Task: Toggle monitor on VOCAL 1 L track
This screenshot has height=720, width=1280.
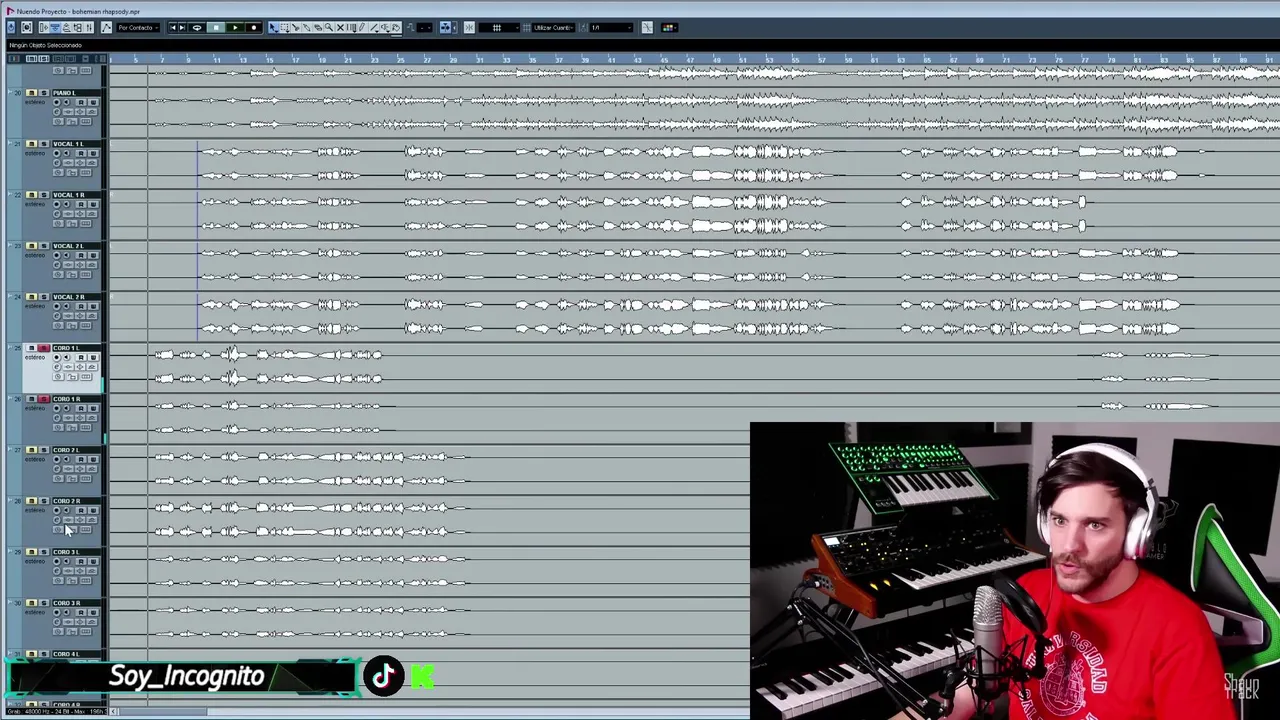Action: tap(66, 153)
